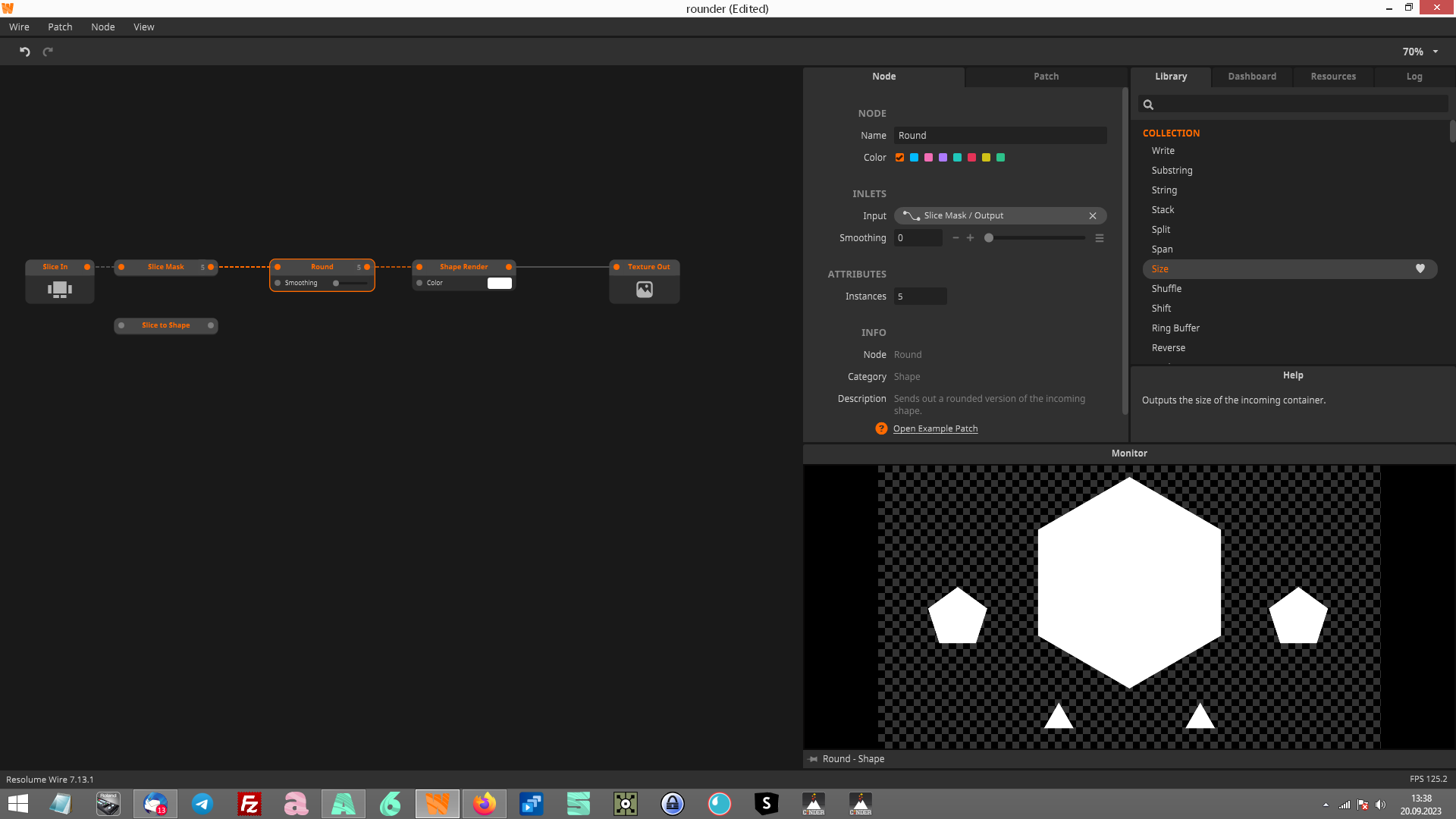Click the pin icon beside Round - Shape
This screenshot has height=819, width=1456.
(813, 759)
